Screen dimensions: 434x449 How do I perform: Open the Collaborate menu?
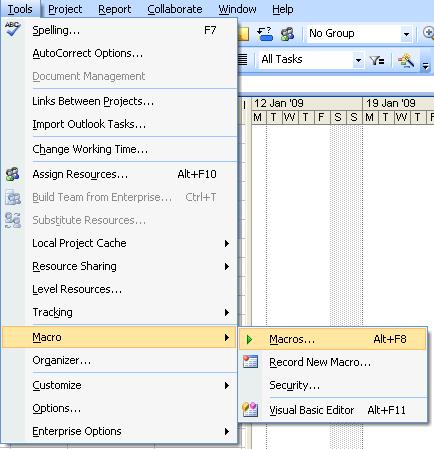175,9
